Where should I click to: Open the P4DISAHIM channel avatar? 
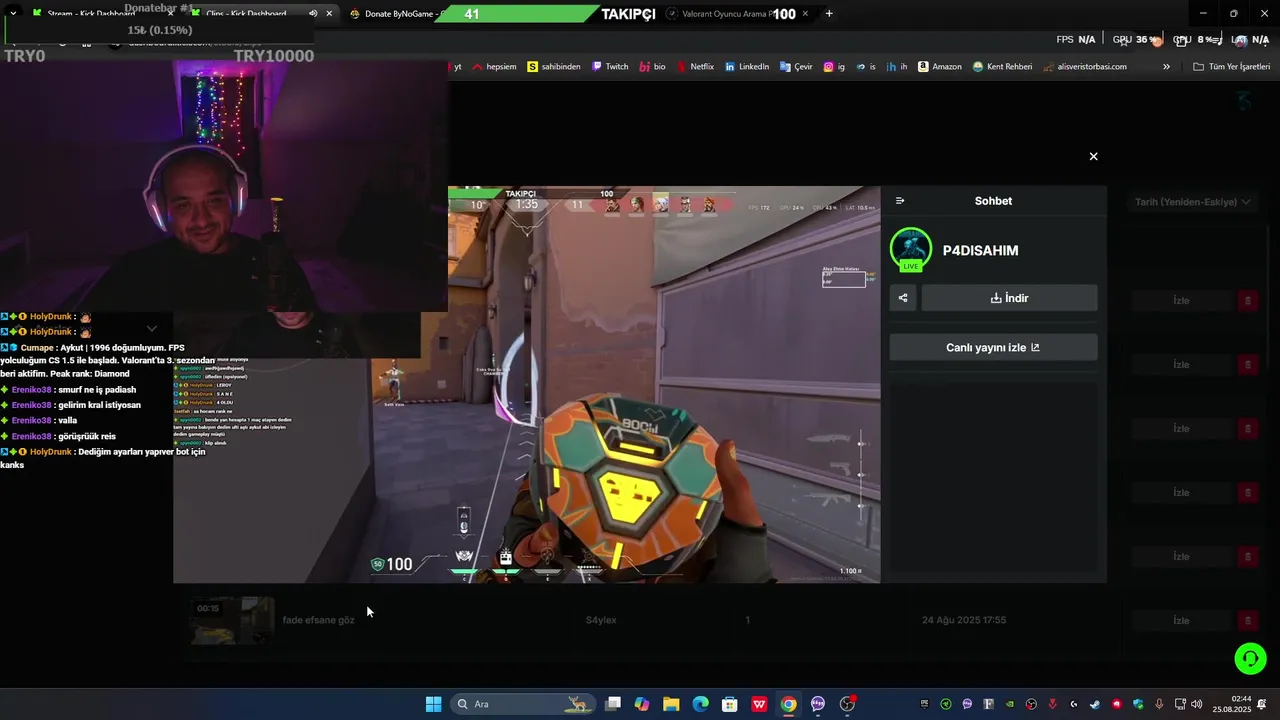coord(910,250)
